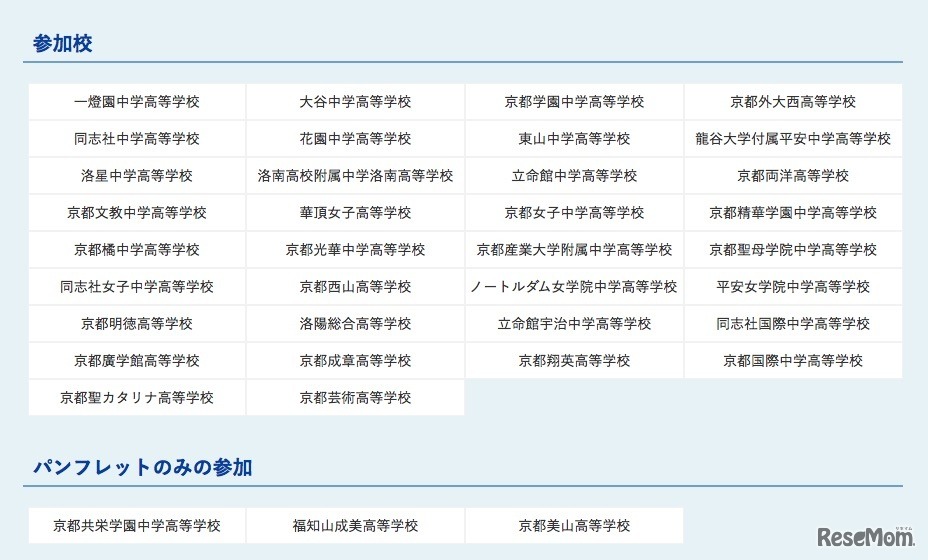Select 京都西山高等学校 cell

355,287
